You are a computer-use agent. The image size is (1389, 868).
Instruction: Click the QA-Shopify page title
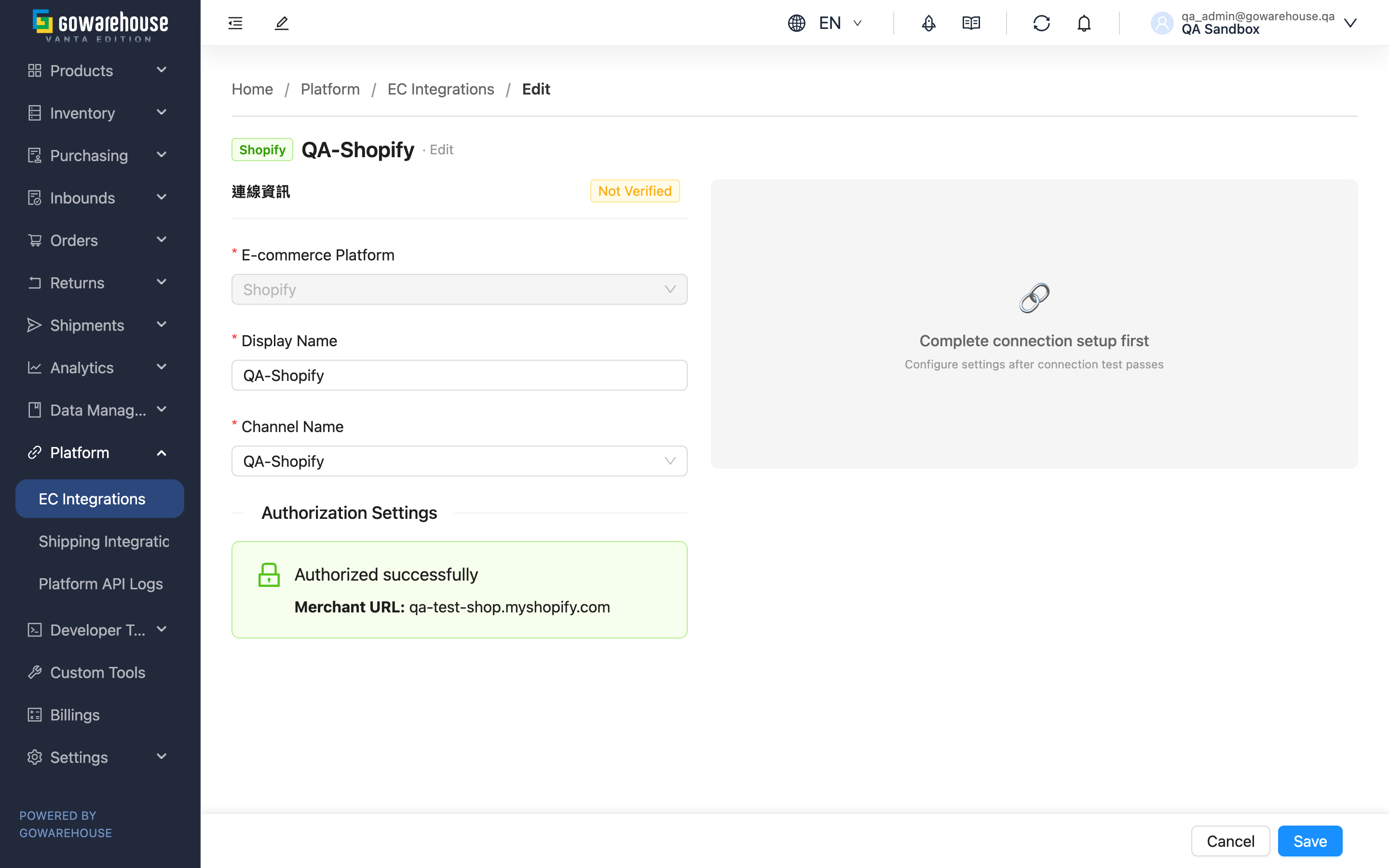click(x=357, y=150)
